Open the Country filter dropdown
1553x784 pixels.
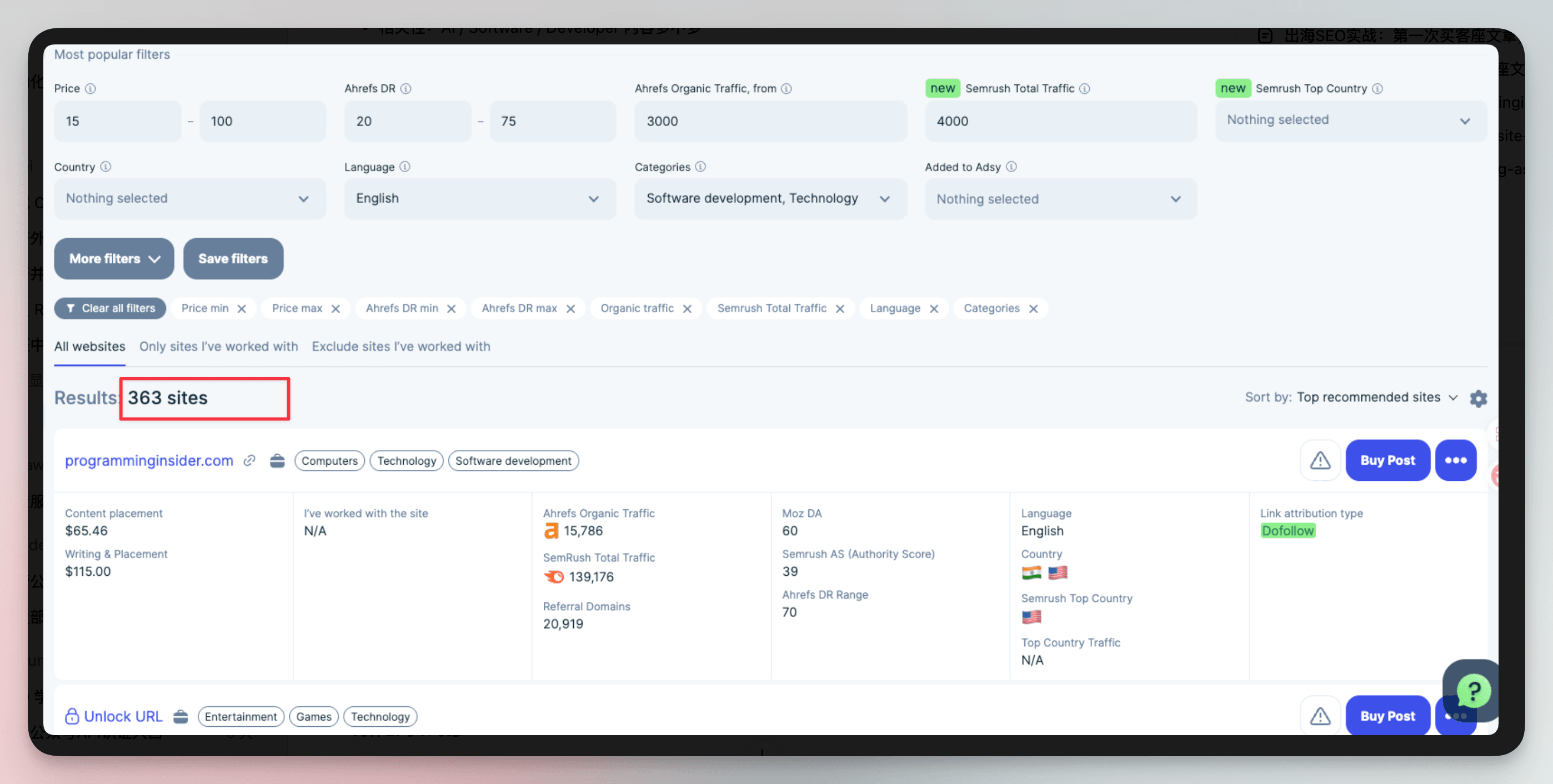pyautogui.click(x=190, y=199)
